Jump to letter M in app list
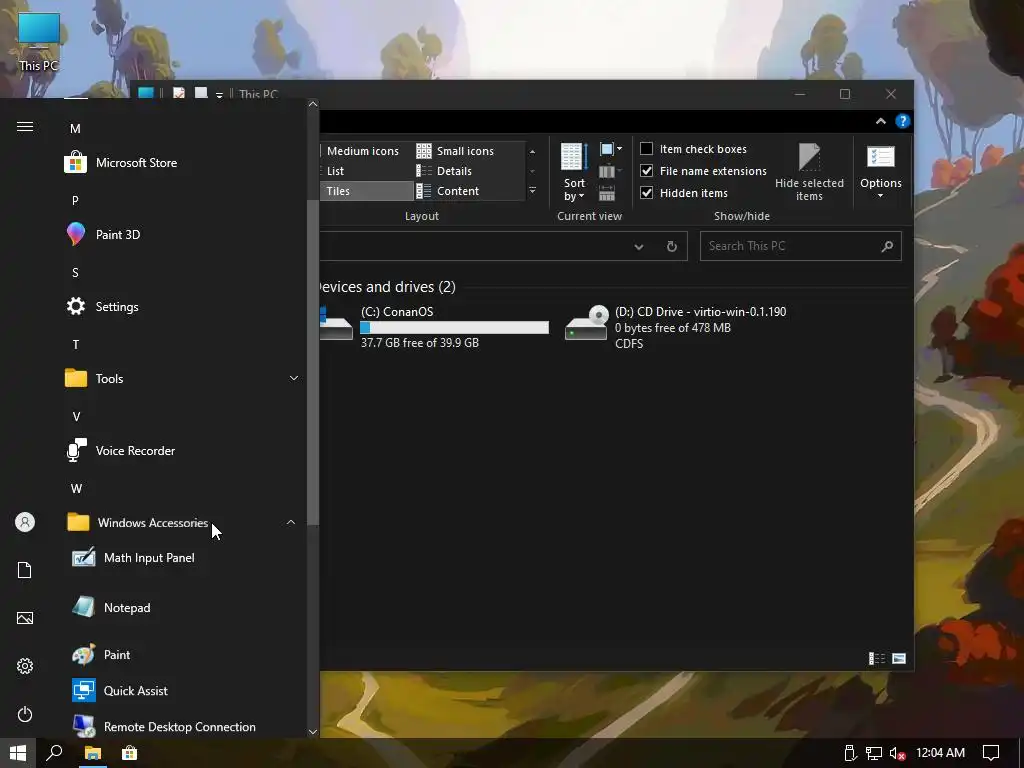This screenshot has height=768, width=1024. click(x=75, y=129)
